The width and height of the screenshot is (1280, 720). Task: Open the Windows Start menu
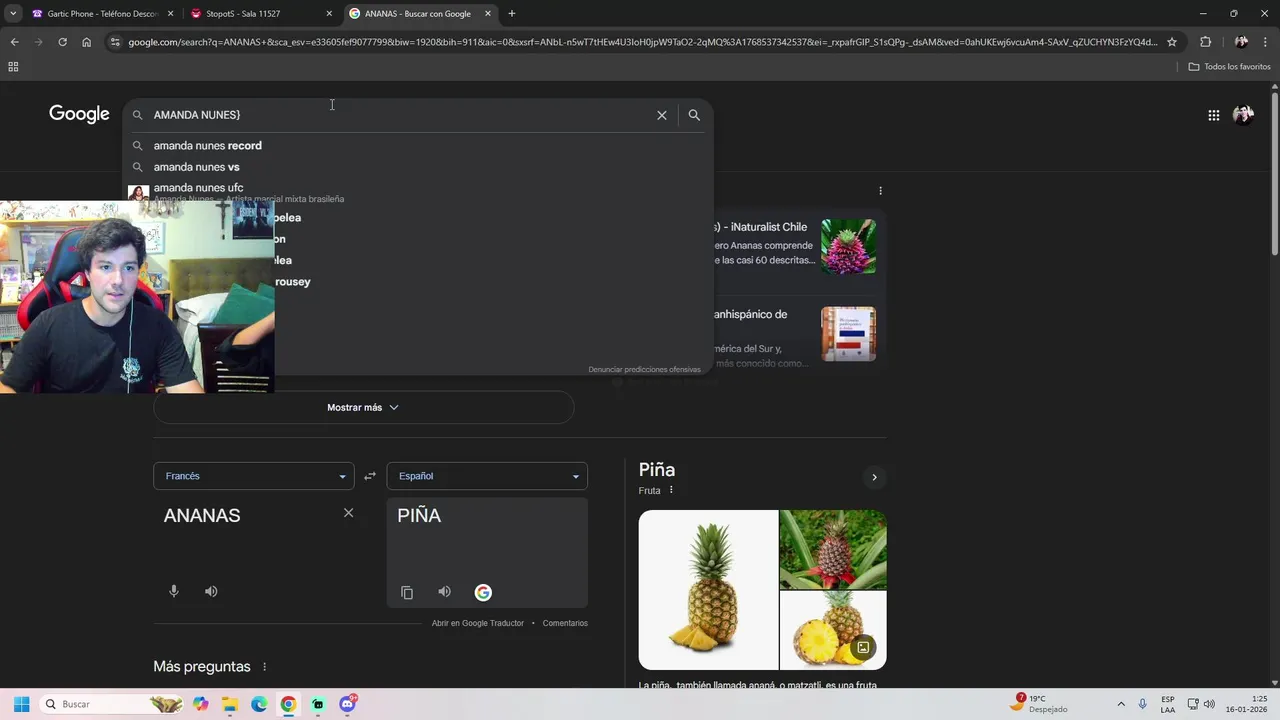coord(21,704)
